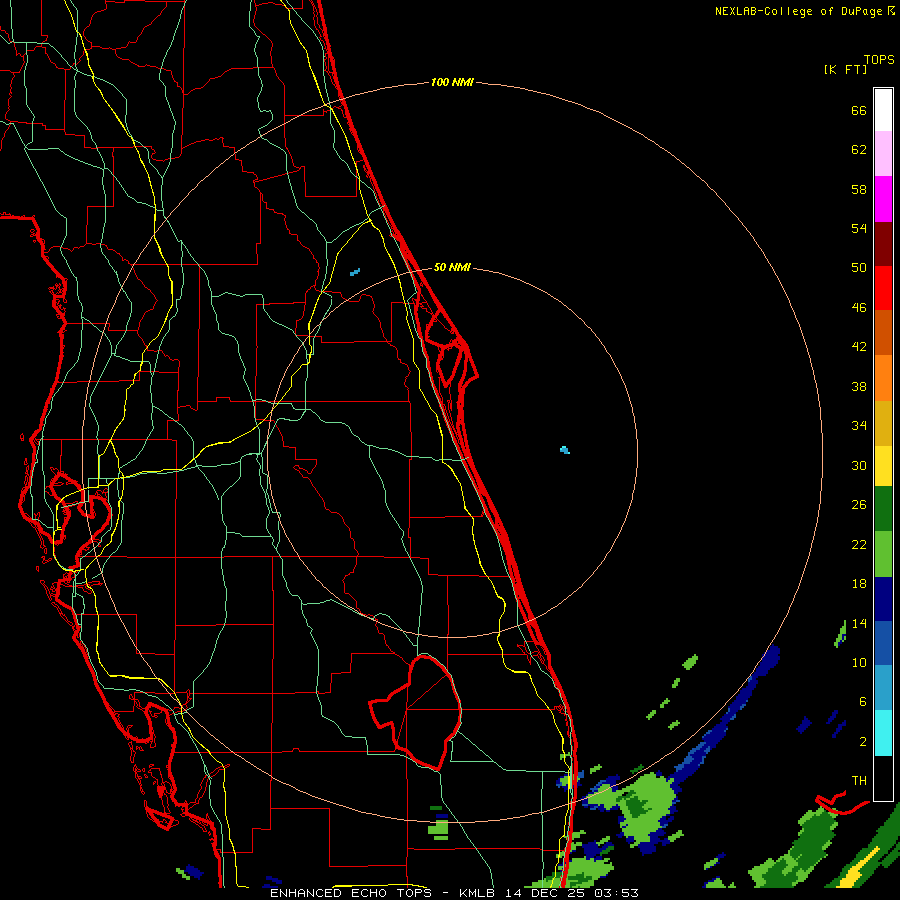Viewport: 900px width, 900px height.
Task: Click the magenta legend swatch
Action: click(883, 199)
